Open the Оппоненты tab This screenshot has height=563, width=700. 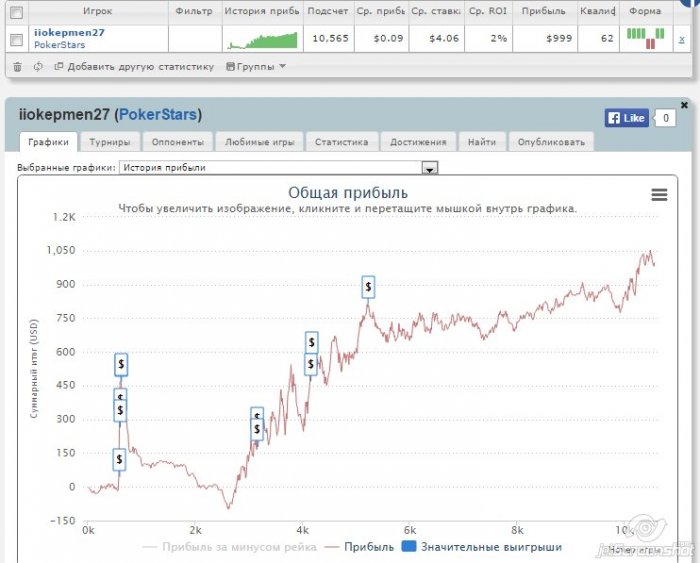click(x=178, y=142)
